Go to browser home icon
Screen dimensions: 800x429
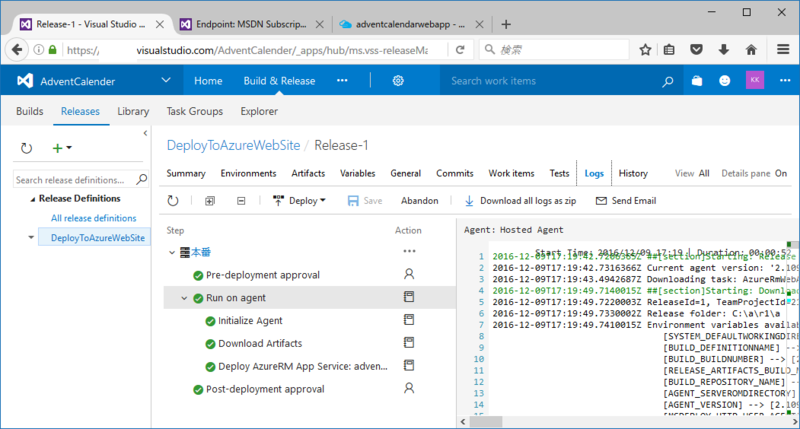tap(751, 49)
